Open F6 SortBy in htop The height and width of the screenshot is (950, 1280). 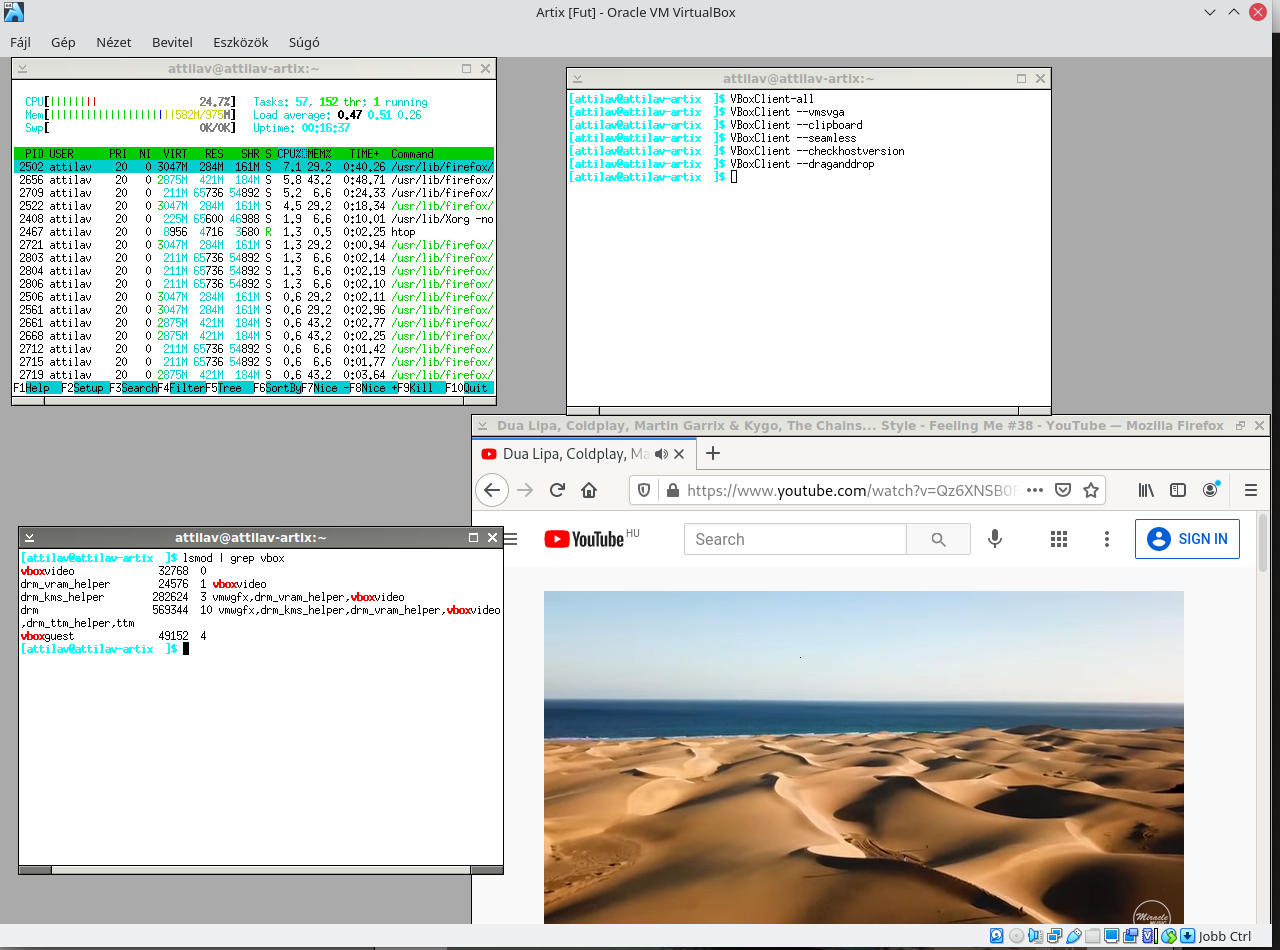click(x=277, y=388)
